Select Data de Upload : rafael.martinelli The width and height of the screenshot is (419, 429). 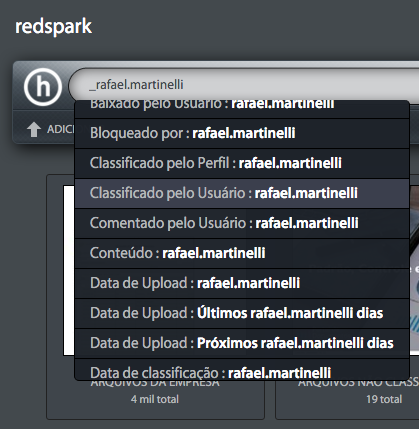(x=242, y=283)
